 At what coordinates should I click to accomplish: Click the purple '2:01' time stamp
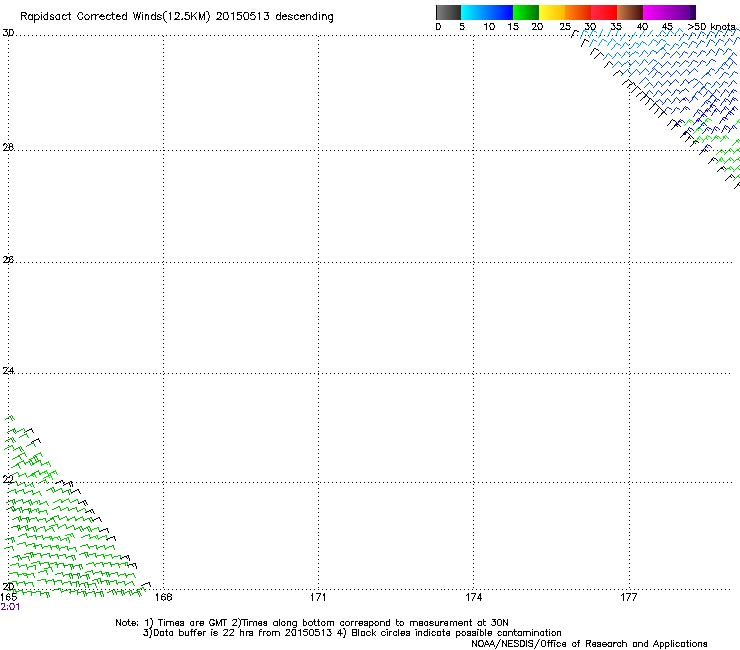click(10, 607)
